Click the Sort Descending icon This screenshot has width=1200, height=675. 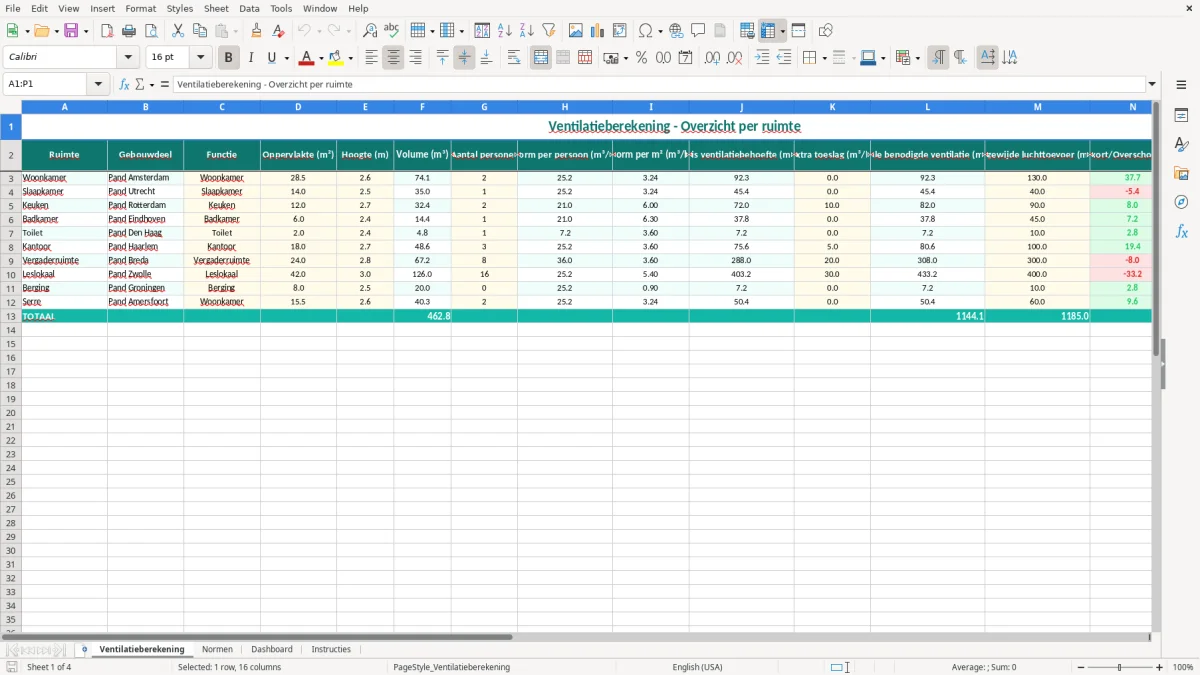(527, 31)
